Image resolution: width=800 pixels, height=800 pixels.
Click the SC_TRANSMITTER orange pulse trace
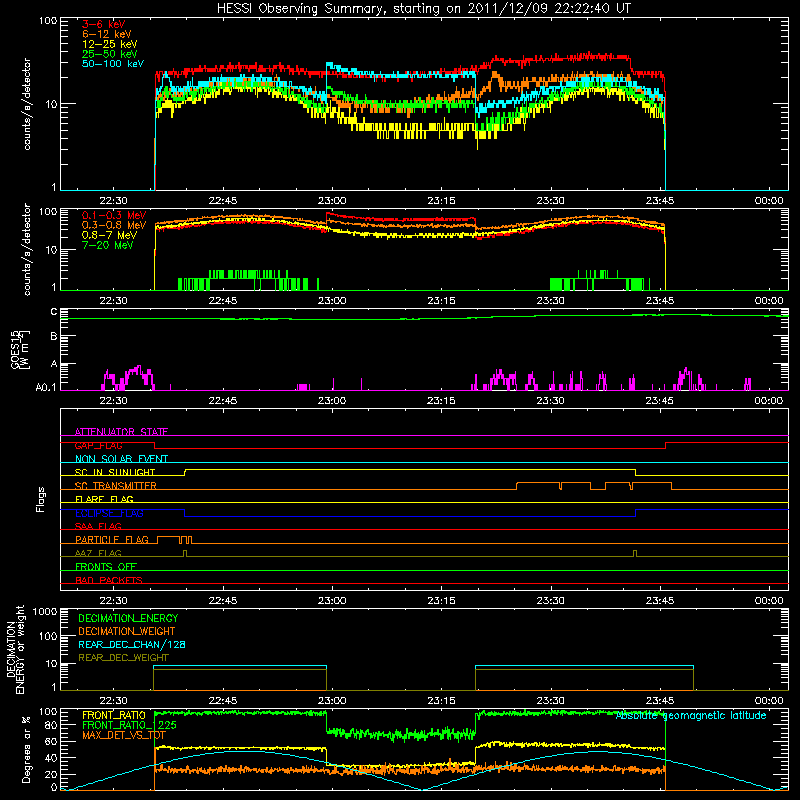coord(594,485)
